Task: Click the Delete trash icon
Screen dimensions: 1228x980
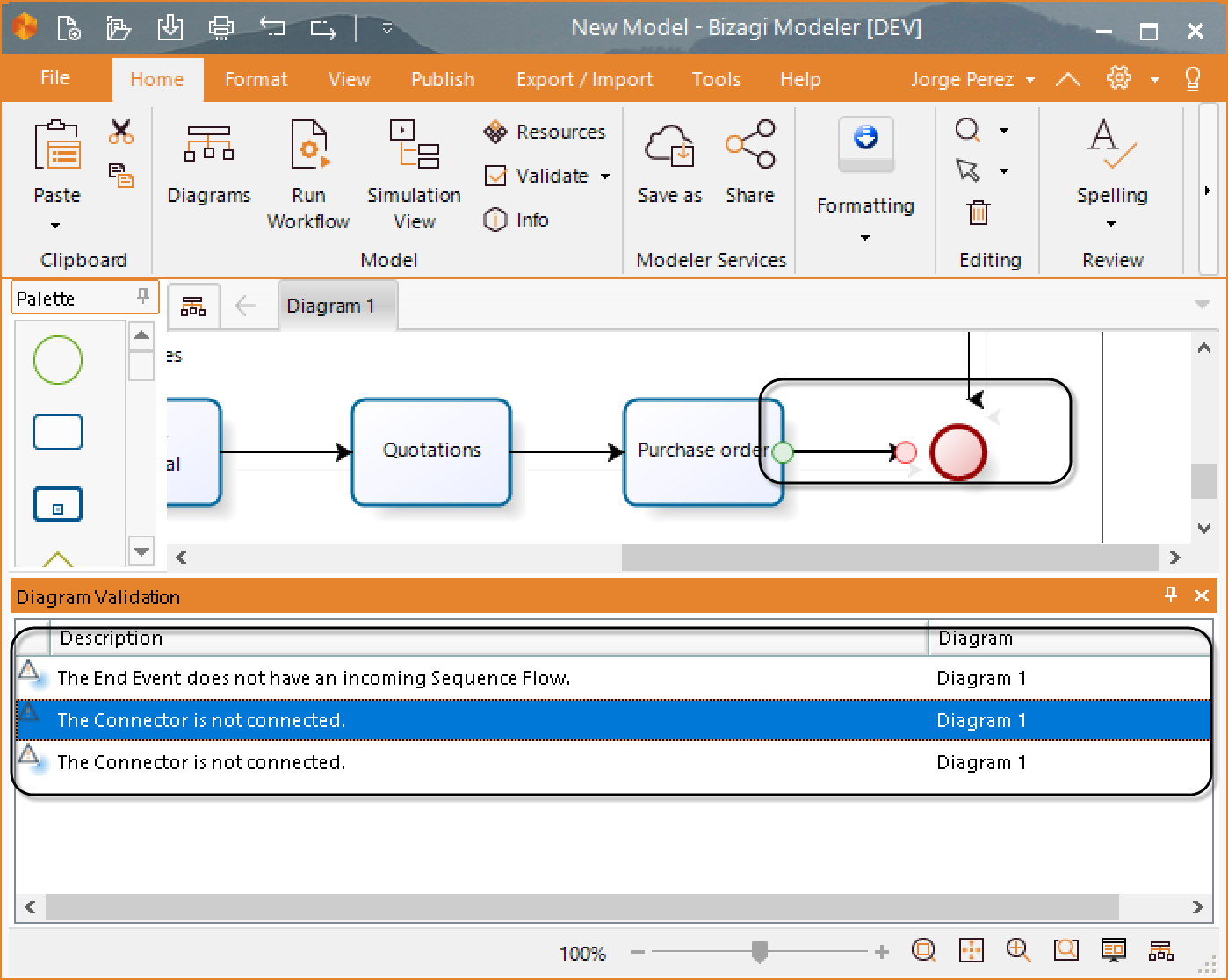Action: (x=979, y=213)
